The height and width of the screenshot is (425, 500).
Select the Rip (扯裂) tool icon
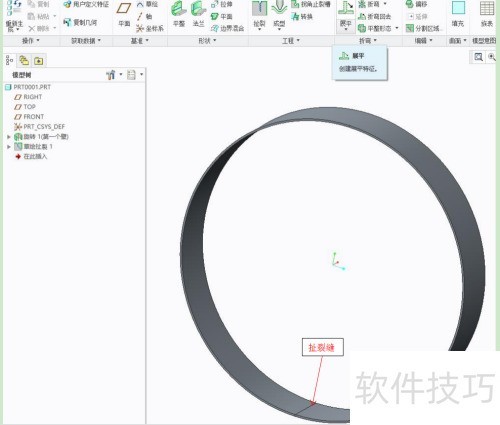[x=259, y=9]
